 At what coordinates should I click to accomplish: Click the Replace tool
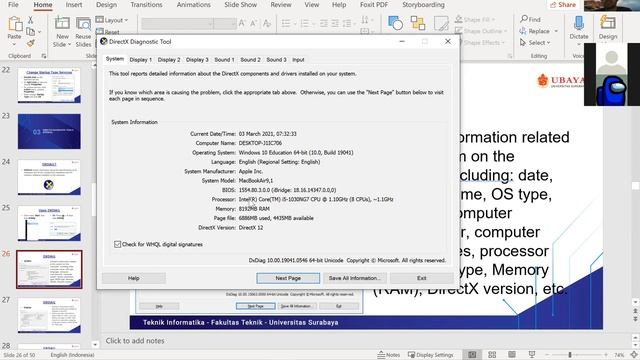click(x=534, y=31)
